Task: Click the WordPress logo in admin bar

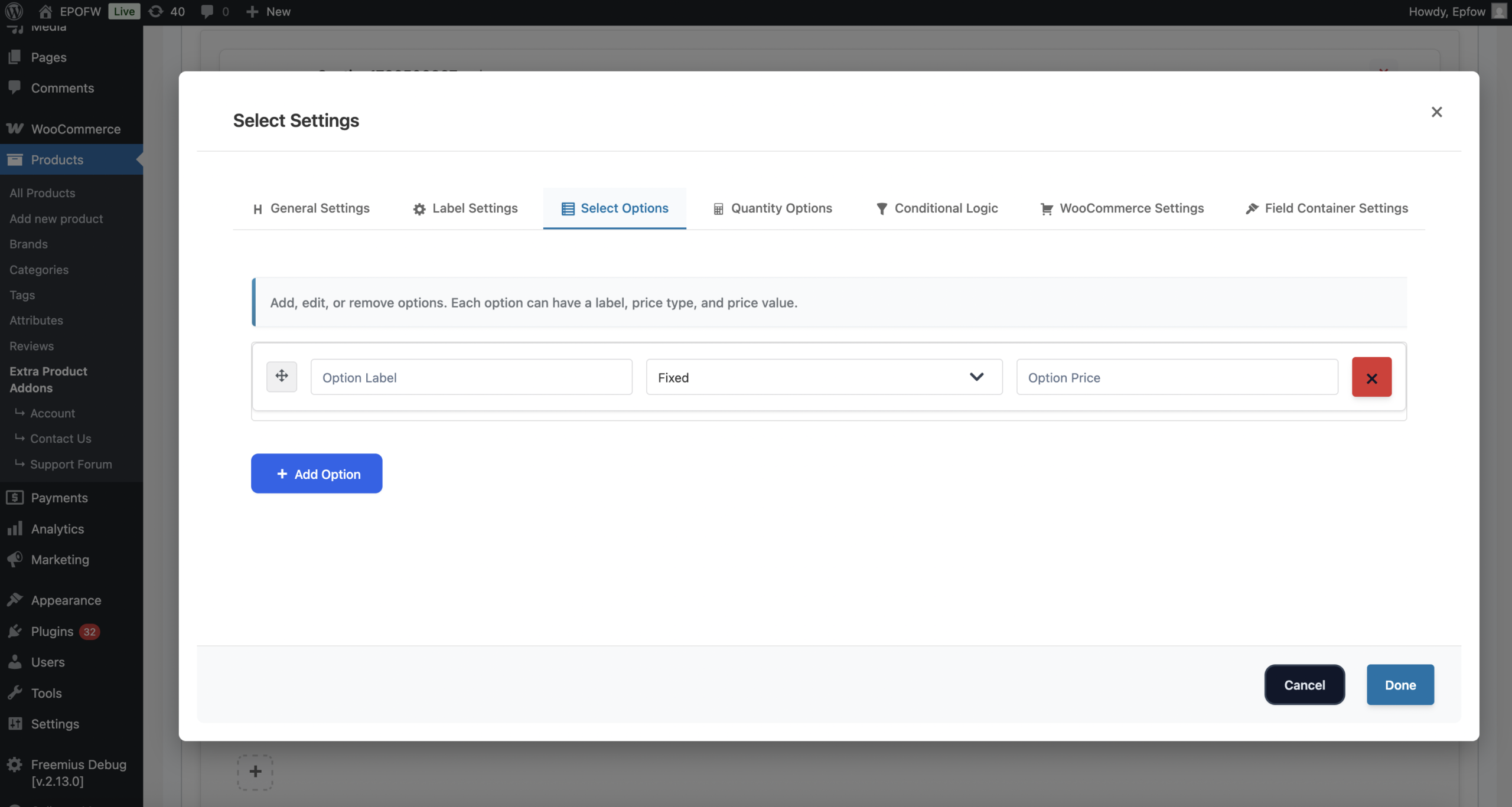Action: point(14,11)
